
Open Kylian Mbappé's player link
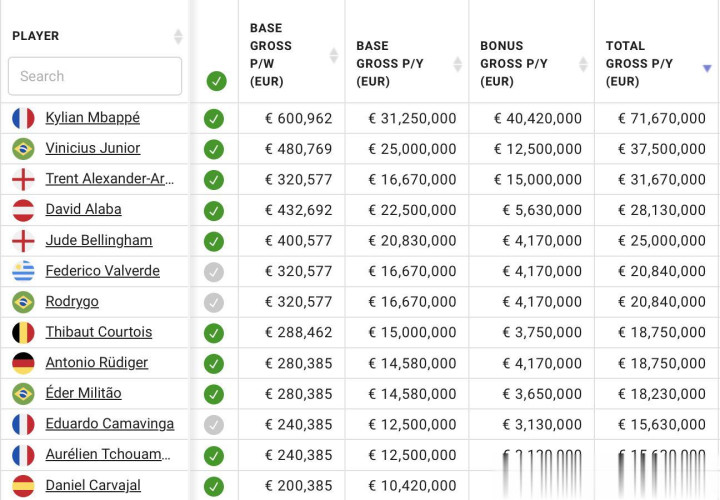coord(92,118)
